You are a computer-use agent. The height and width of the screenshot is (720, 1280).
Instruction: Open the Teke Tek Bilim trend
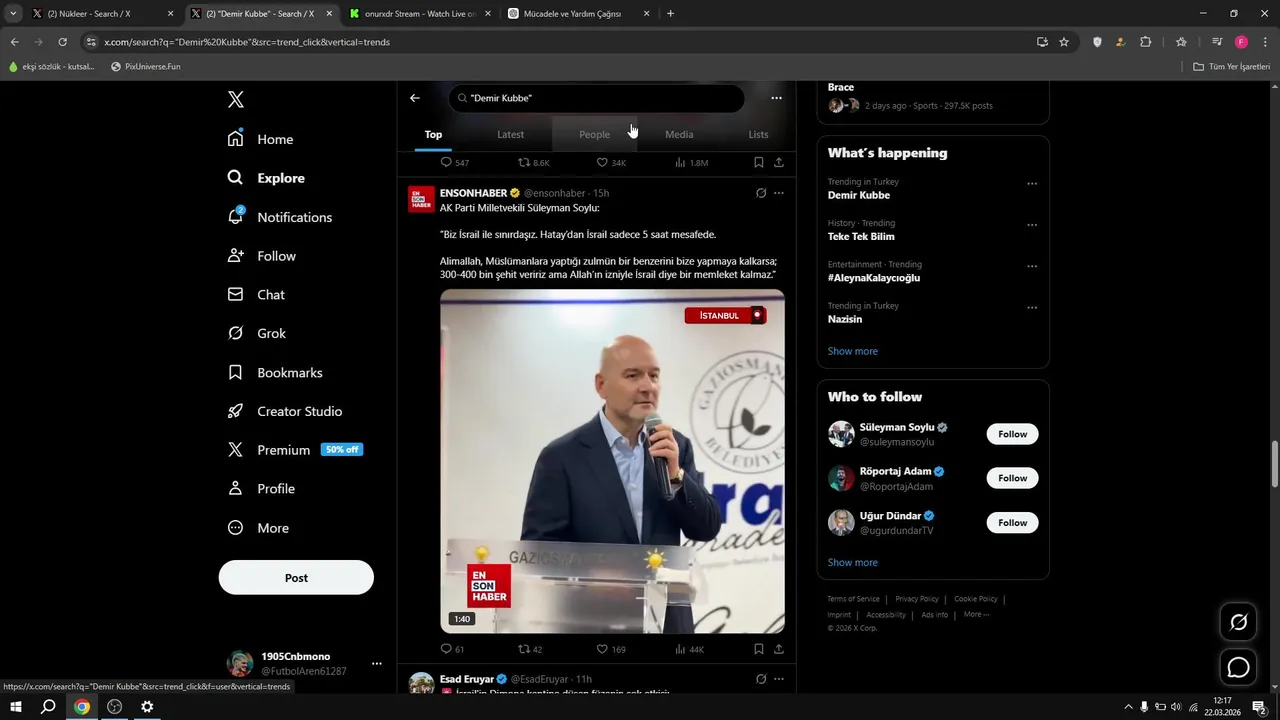[x=861, y=237]
